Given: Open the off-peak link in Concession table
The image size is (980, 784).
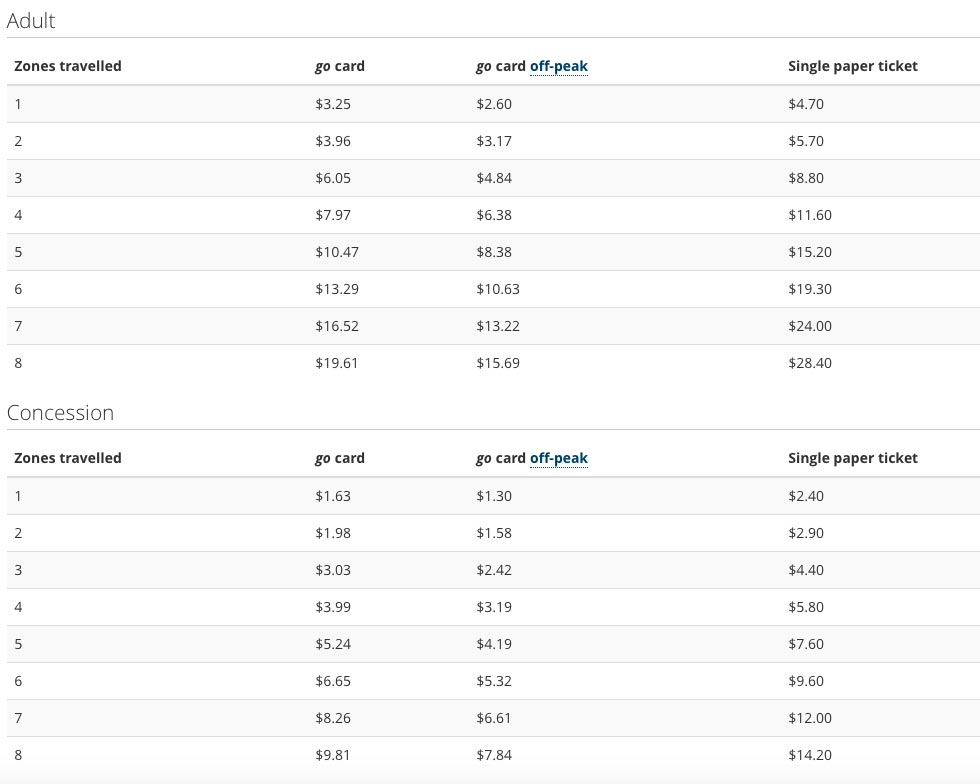Looking at the screenshot, I should [x=559, y=458].
